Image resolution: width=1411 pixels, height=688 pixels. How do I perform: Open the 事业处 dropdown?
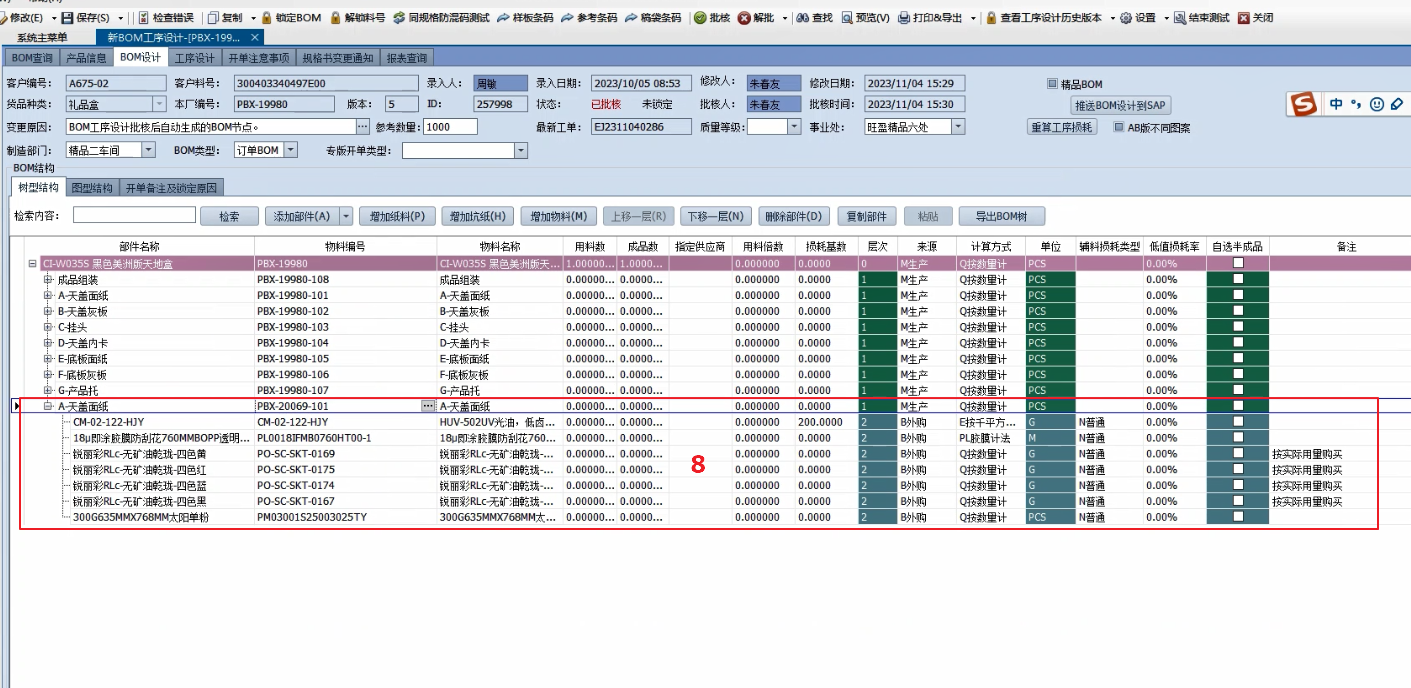958,127
